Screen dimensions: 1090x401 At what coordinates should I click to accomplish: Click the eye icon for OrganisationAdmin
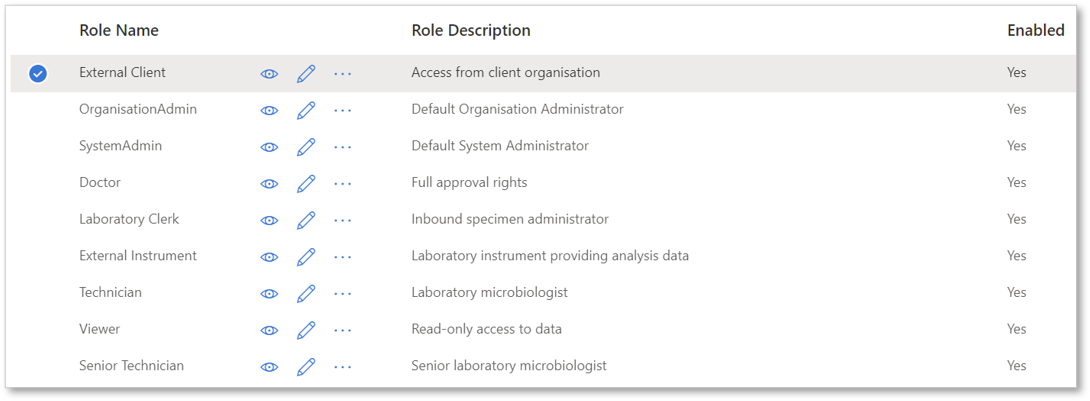269,111
